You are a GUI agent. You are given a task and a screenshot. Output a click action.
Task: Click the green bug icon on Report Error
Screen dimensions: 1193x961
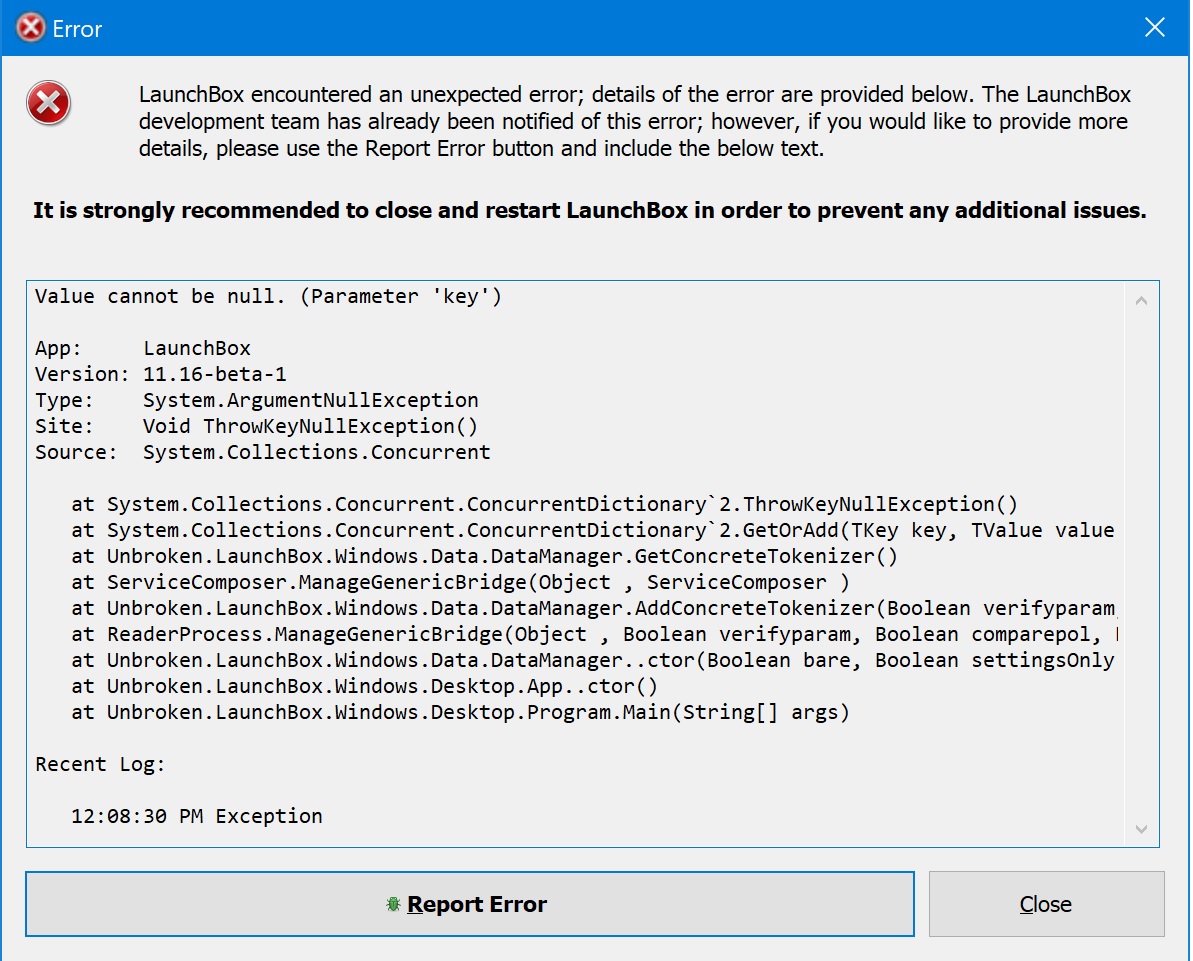tap(393, 904)
